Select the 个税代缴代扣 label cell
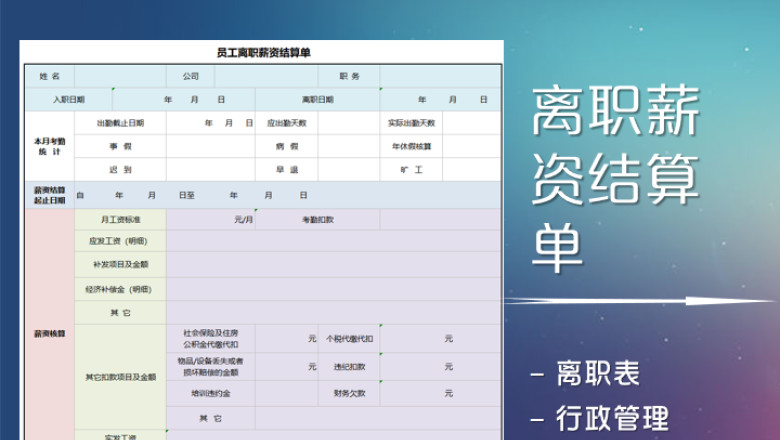The width and height of the screenshot is (780, 440). 349,339
